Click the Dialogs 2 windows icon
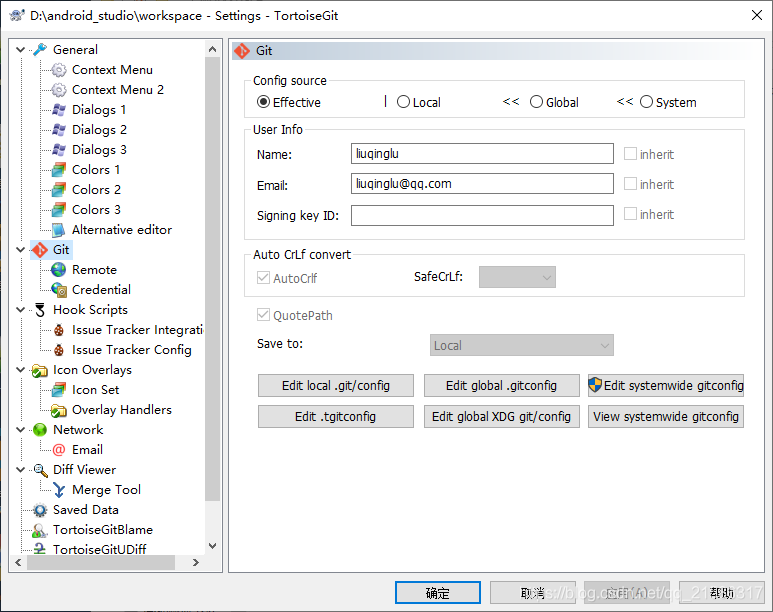 pyautogui.click(x=59, y=130)
